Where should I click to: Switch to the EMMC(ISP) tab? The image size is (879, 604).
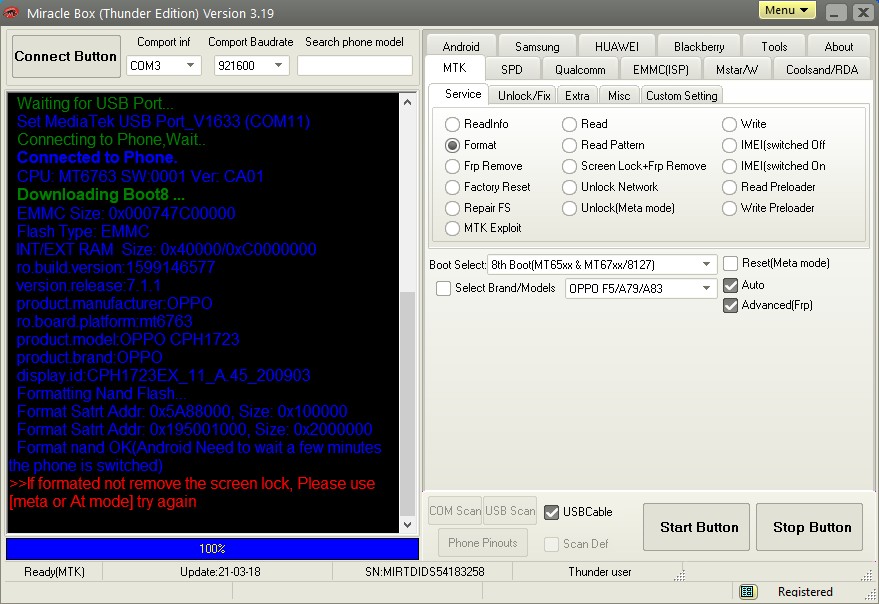pyautogui.click(x=660, y=70)
